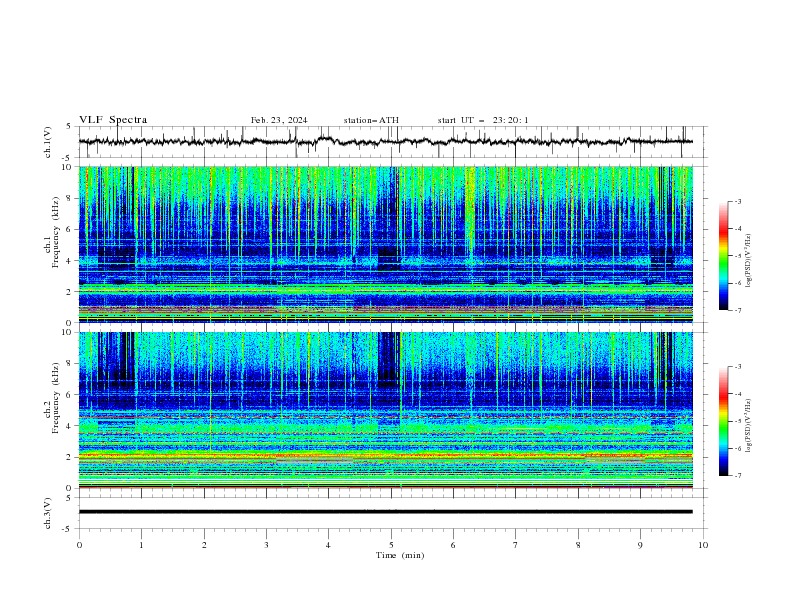The height and width of the screenshot is (612, 792).
Task: Click the ch.2 spectrogram panel
Action: tap(386, 410)
